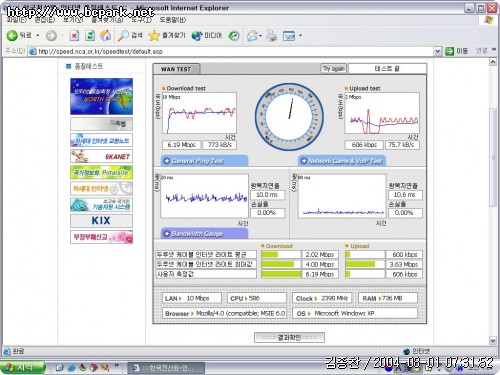Click the LAN 10 Mbps info field
The image size is (500, 375).
(192, 298)
